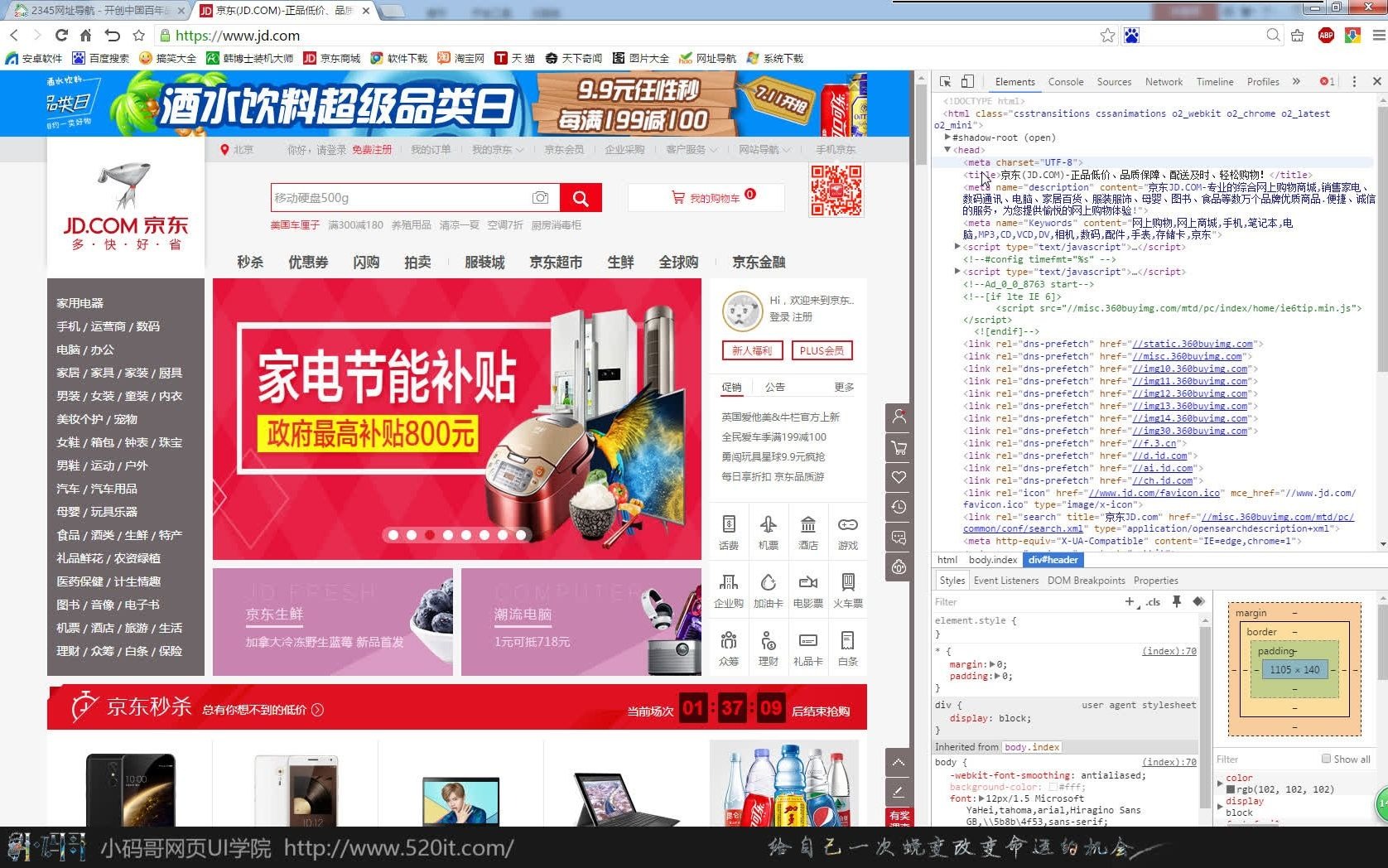Image resolution: width=1388 pixels, height=868 pixels.
Task: Add a new style rule with the plus icon
Action: pos(1130,602)
